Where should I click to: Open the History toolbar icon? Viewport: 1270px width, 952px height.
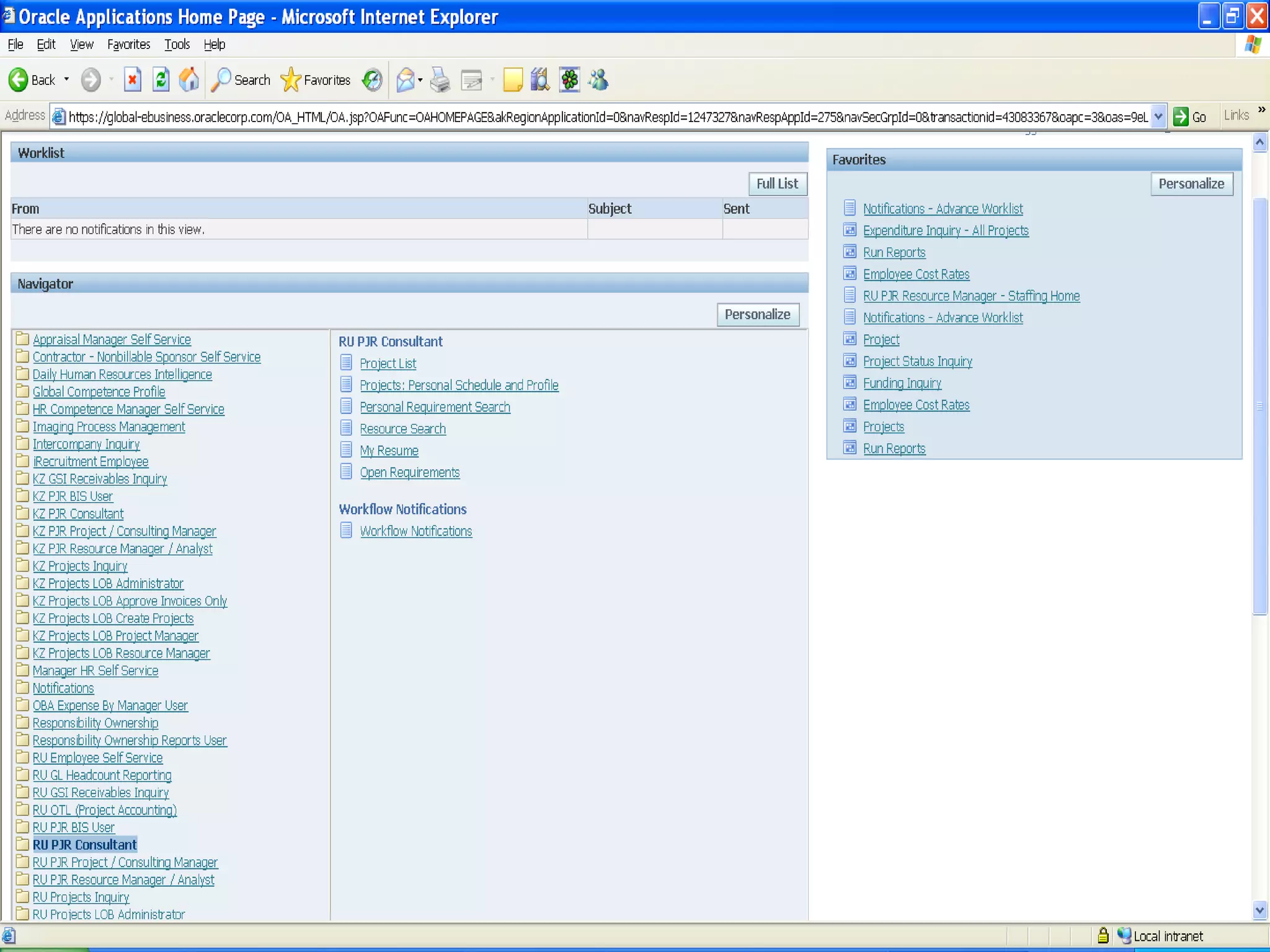(372, 80)
